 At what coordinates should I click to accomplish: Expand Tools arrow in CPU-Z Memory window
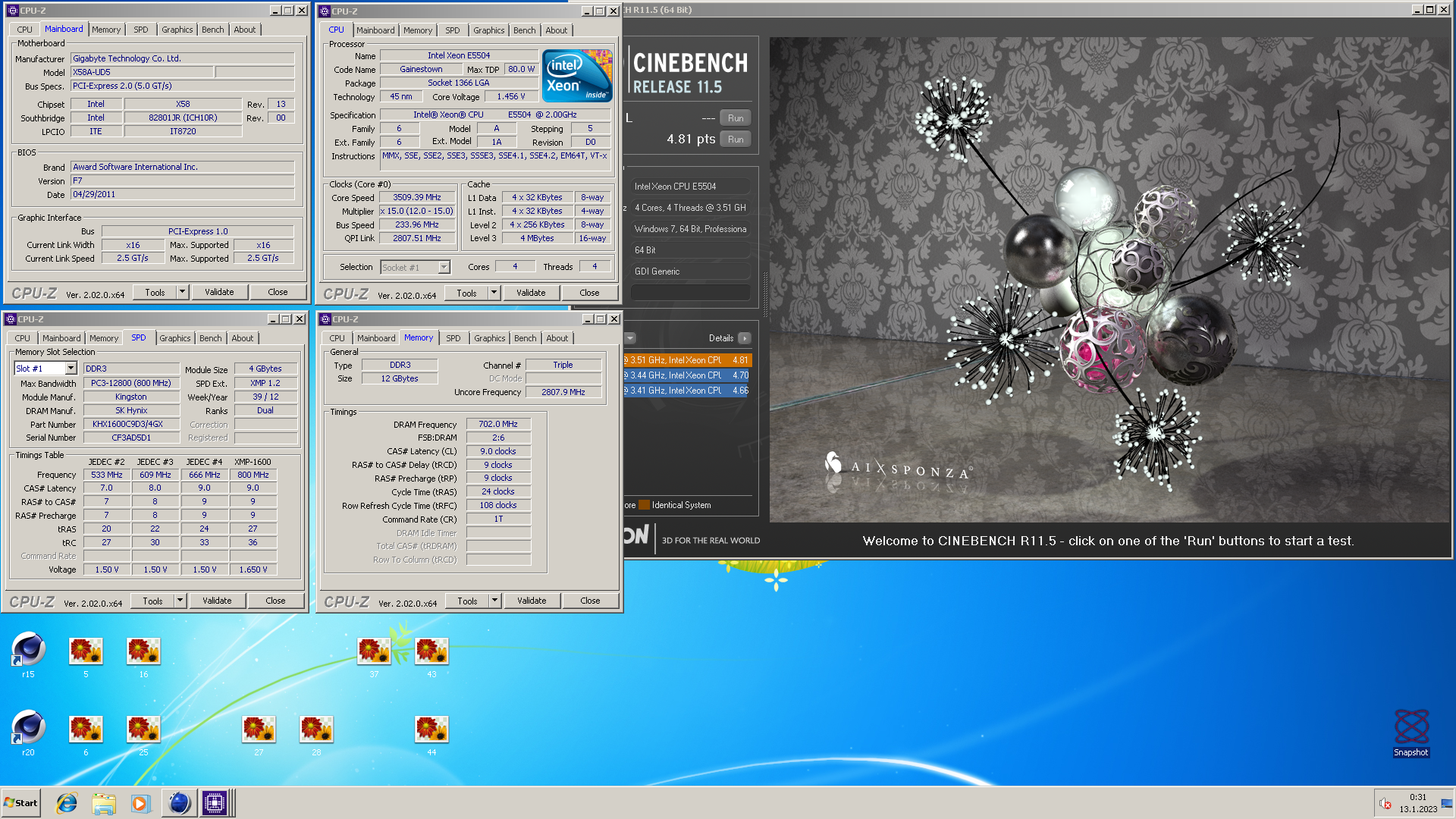click(x=494, y=601)
